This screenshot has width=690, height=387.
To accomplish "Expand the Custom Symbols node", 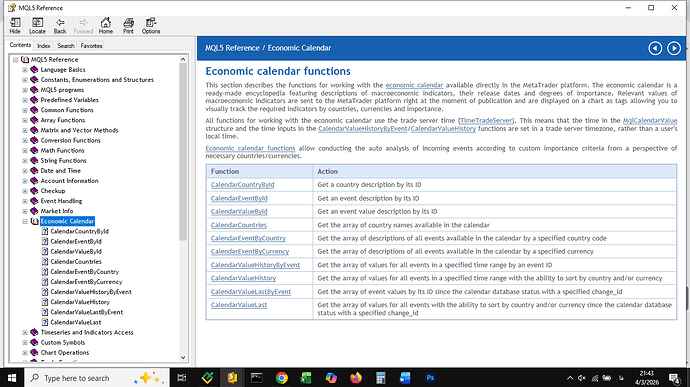I will click(25, 343).
